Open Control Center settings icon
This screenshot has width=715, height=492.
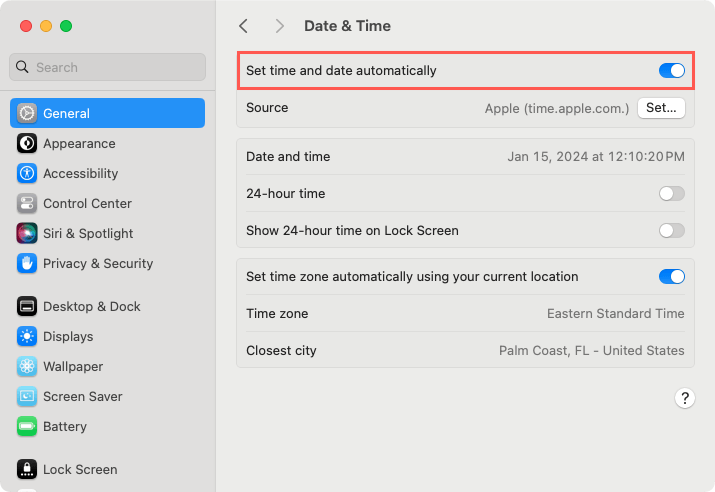pos(27,203)
